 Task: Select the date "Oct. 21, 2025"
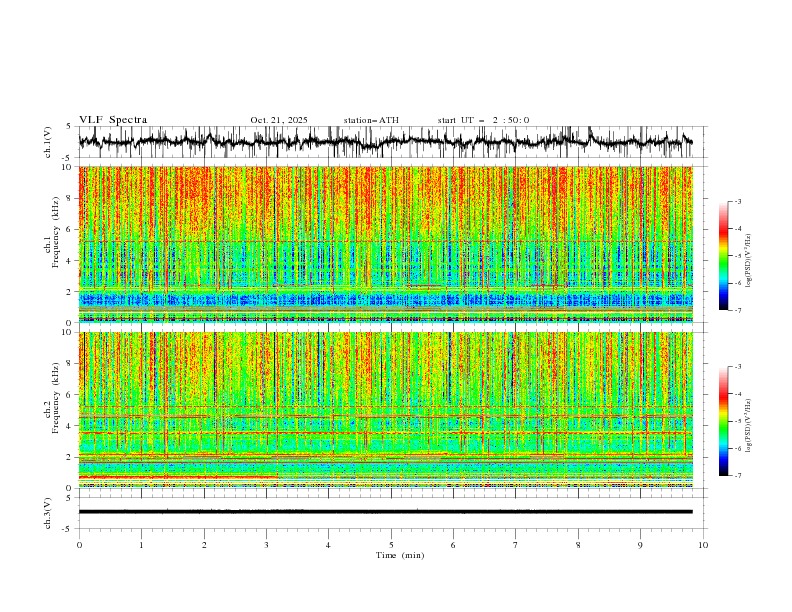pos(279,120)
